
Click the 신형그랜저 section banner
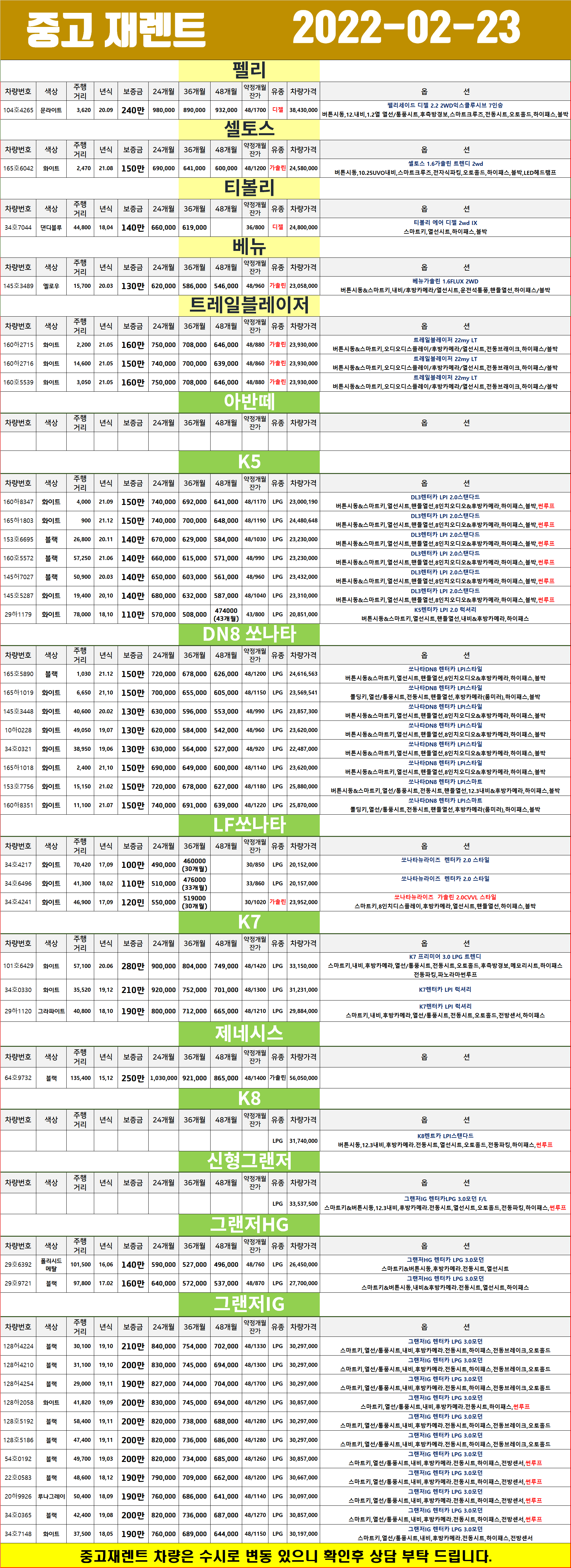(249, 1160)
